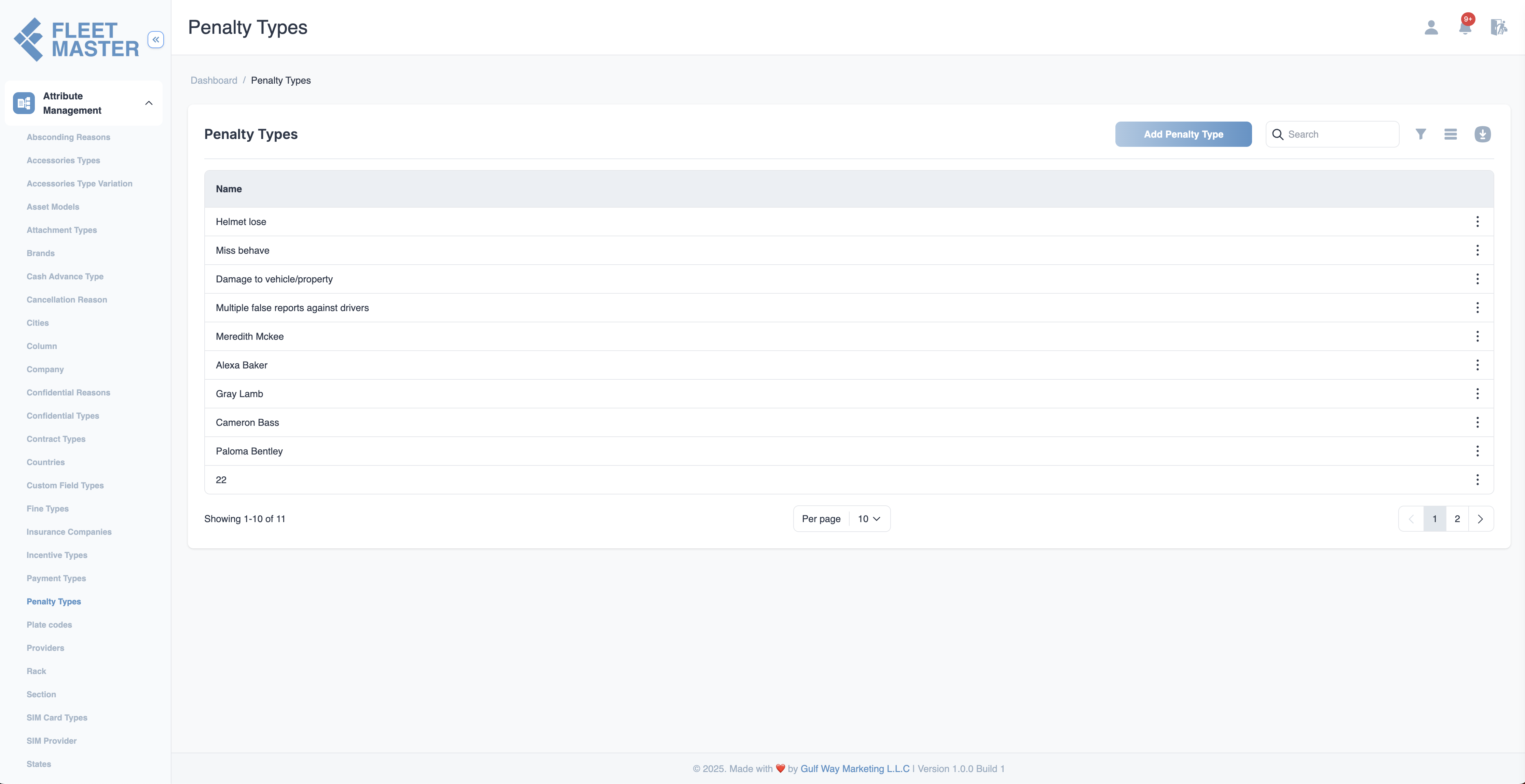Open Countries in sidebar

click(x=45, y=462)
